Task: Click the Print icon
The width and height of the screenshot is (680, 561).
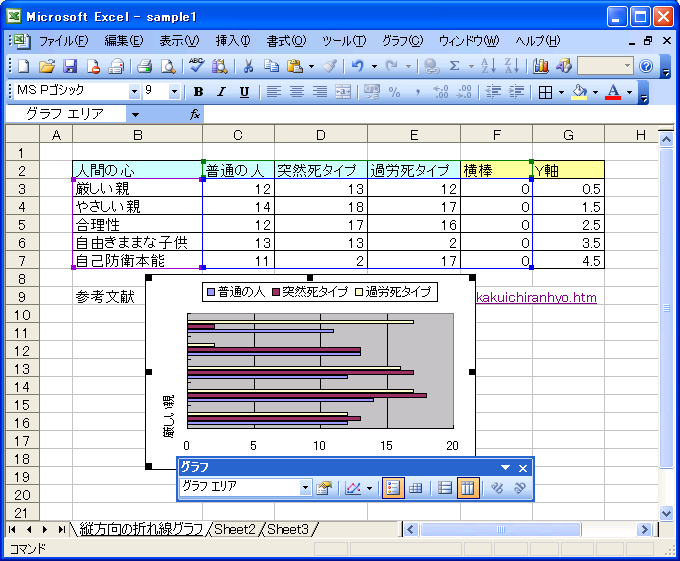Action: tap(144, 66)
